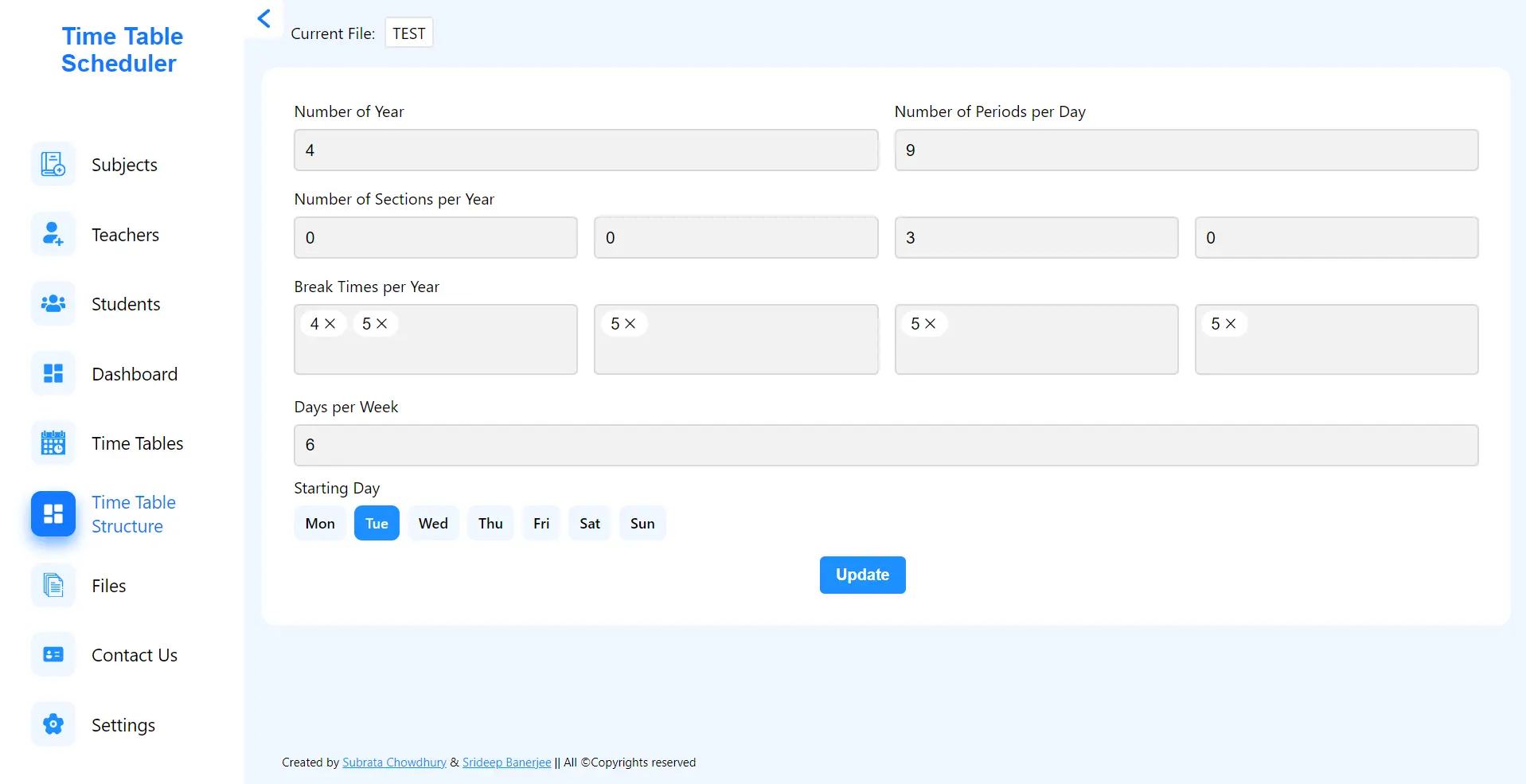The image size is (1526, 784).
Task: Open Subrata Chowdhury link
Action: click(x=394, y=763)
